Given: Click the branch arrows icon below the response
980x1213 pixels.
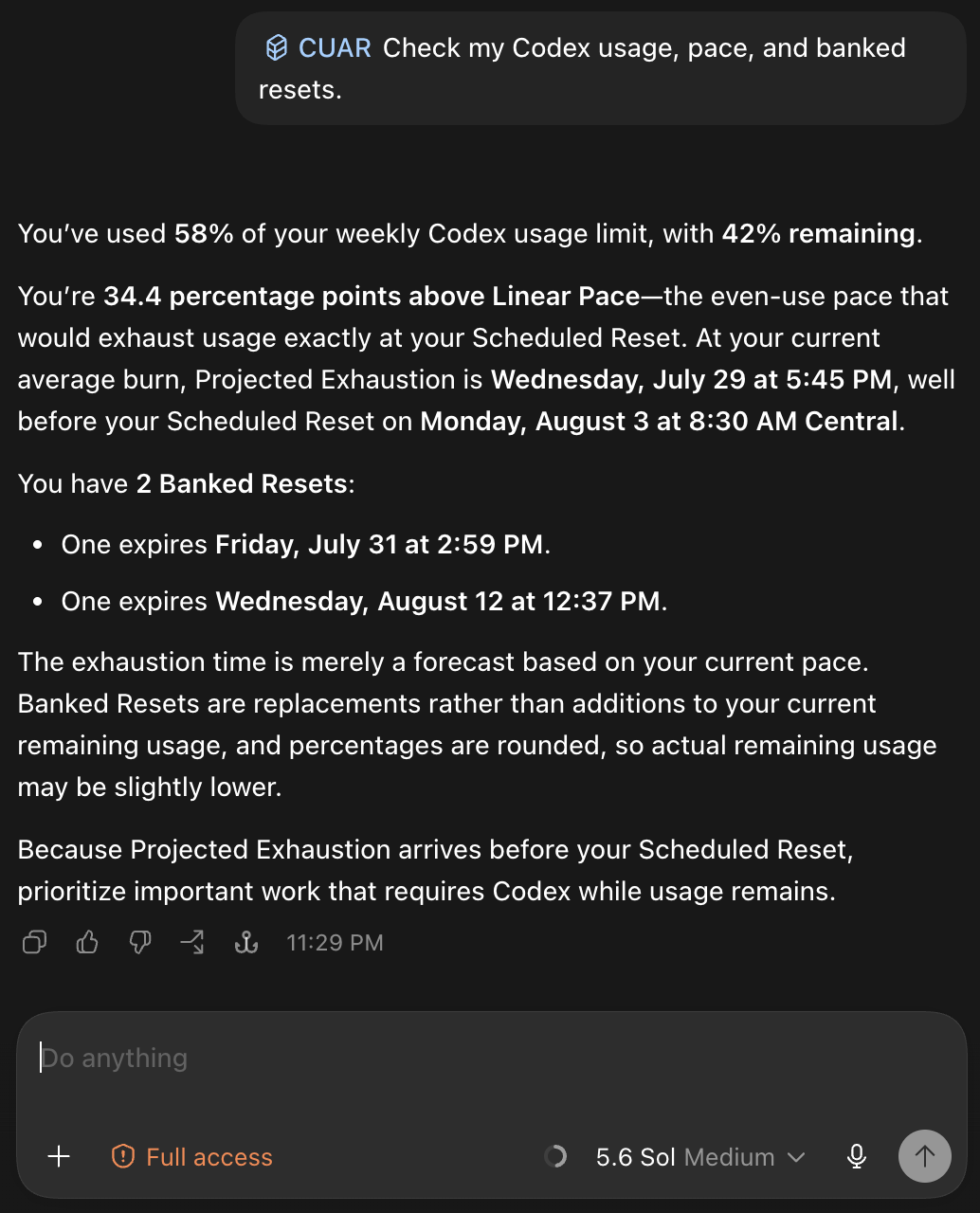Looking at the screenshot, I should point(192,942).
